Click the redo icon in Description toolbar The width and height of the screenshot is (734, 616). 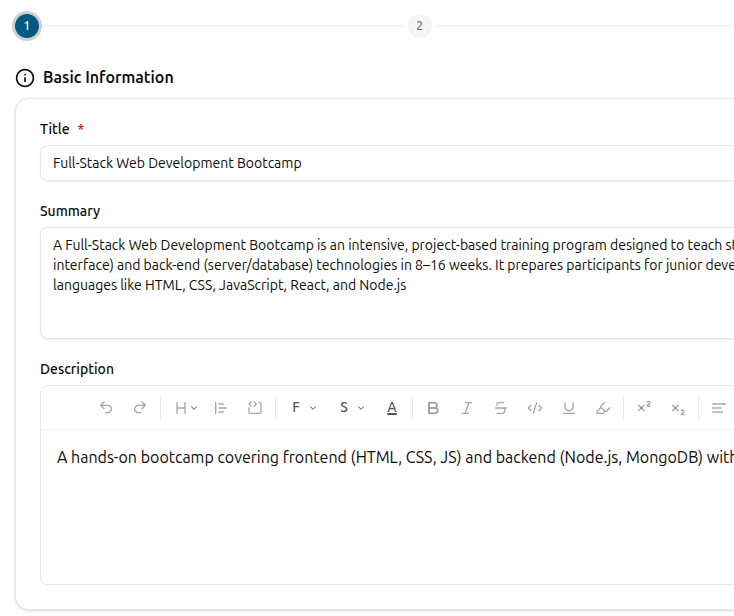(x=139, y=408)
